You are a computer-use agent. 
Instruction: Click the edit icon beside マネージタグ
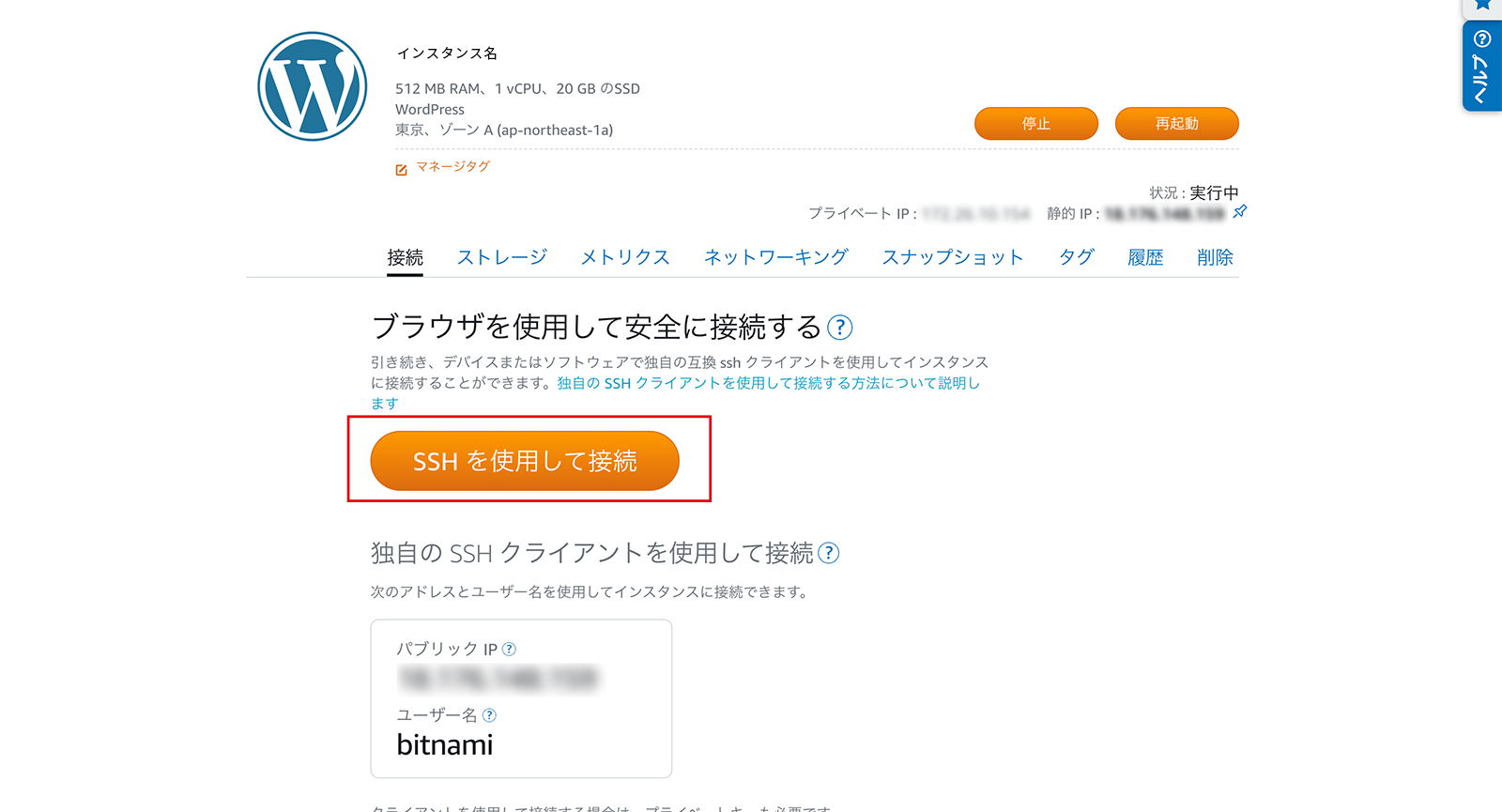click(x=401, y=170)
